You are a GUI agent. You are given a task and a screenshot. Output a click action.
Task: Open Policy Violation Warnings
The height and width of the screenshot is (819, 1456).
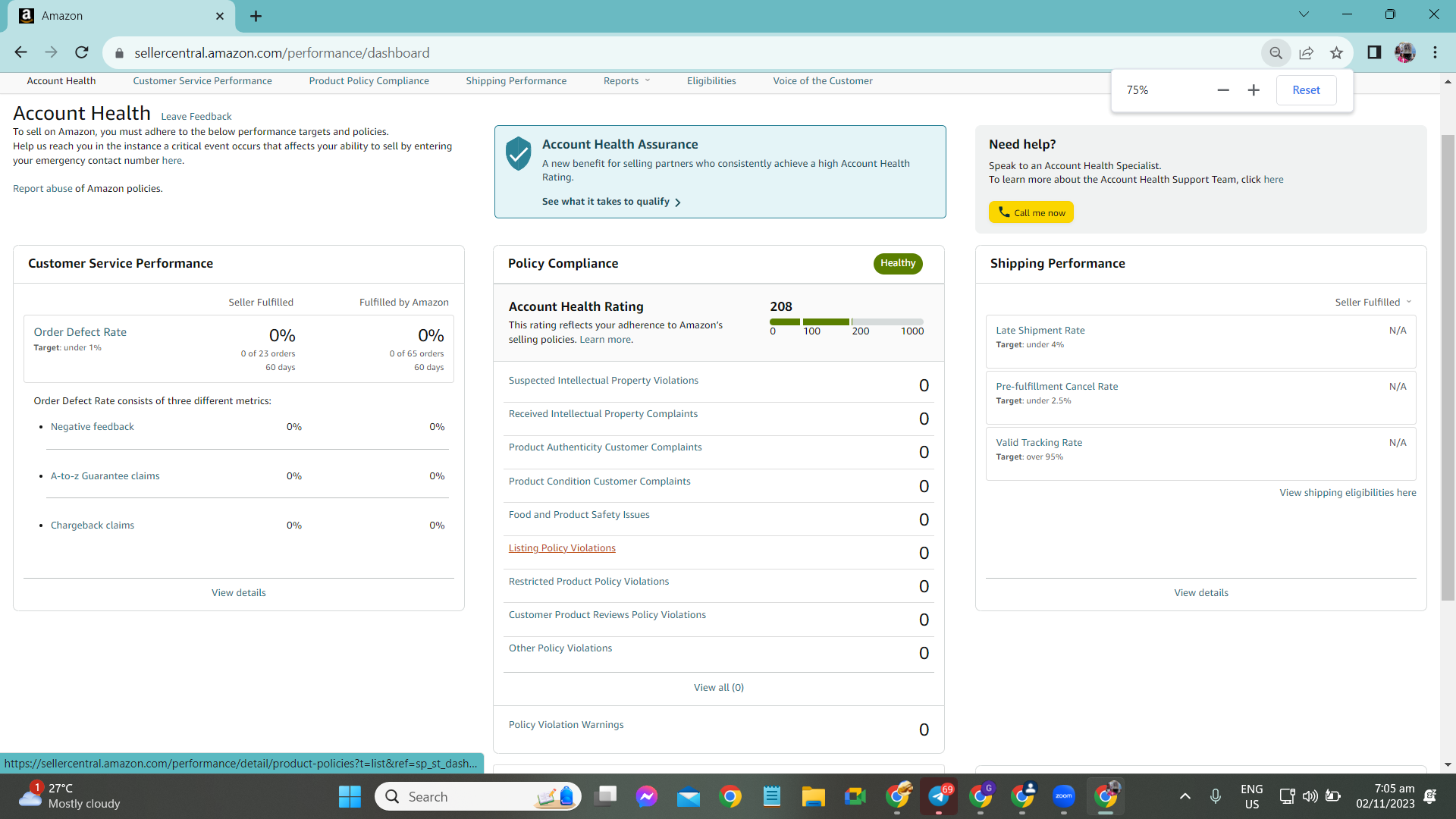tap(566, 725)
